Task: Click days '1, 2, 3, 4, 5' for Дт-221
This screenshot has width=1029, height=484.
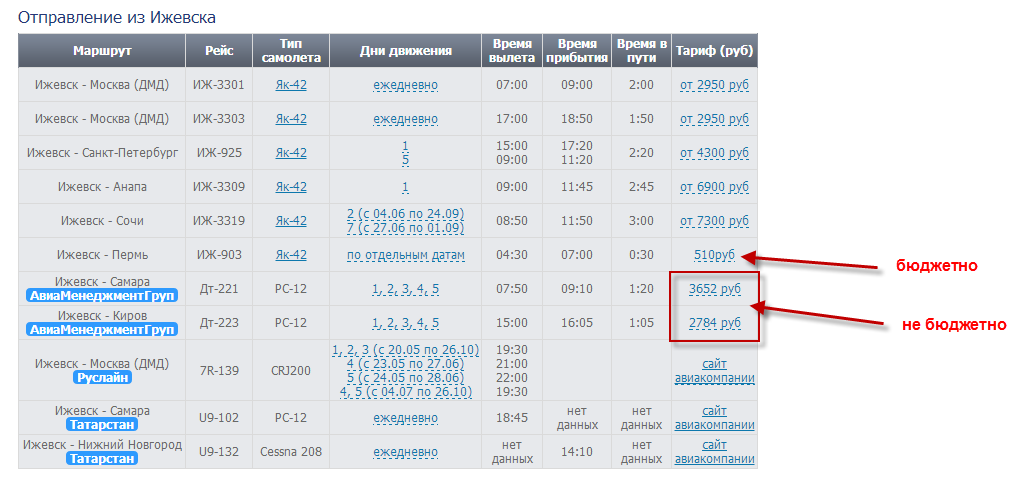Action: [406, 289]
